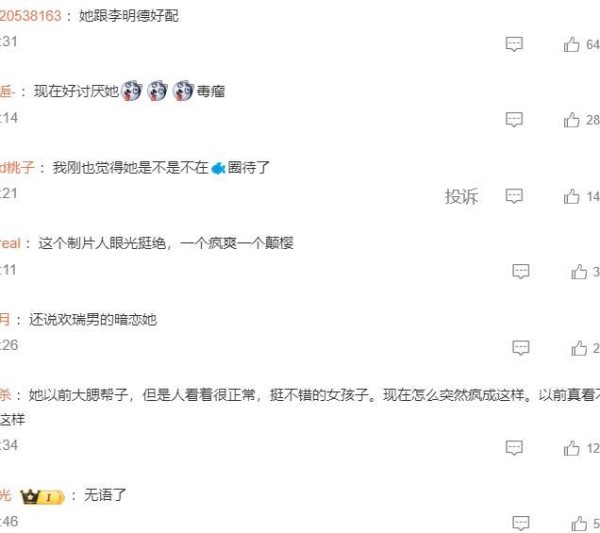The width and height of the screenshot is (600, 533).
Task: Reply to d桃子's comment
Action: [514, 196]
